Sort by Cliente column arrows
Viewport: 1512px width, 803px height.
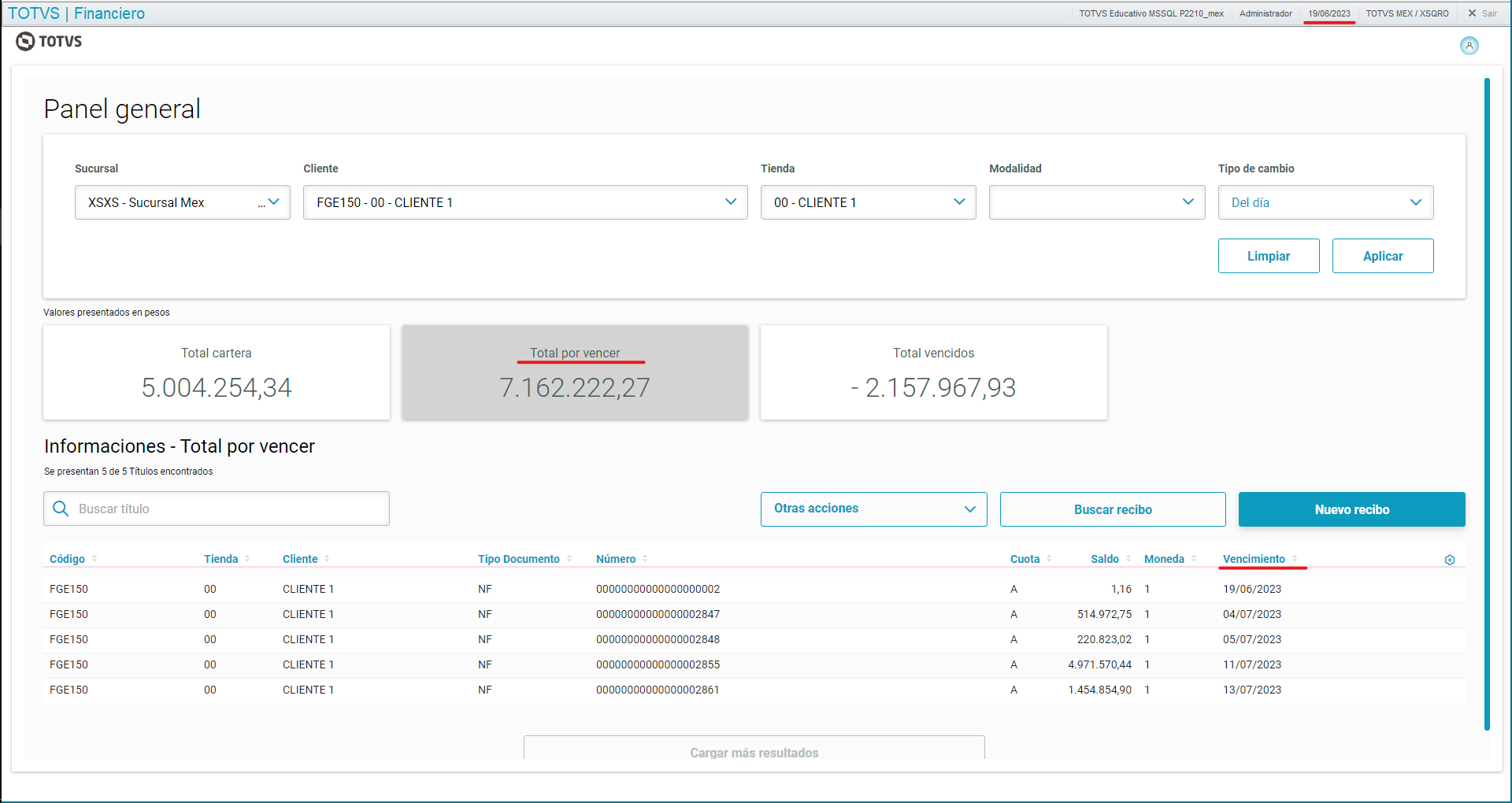tap(327, 558)
